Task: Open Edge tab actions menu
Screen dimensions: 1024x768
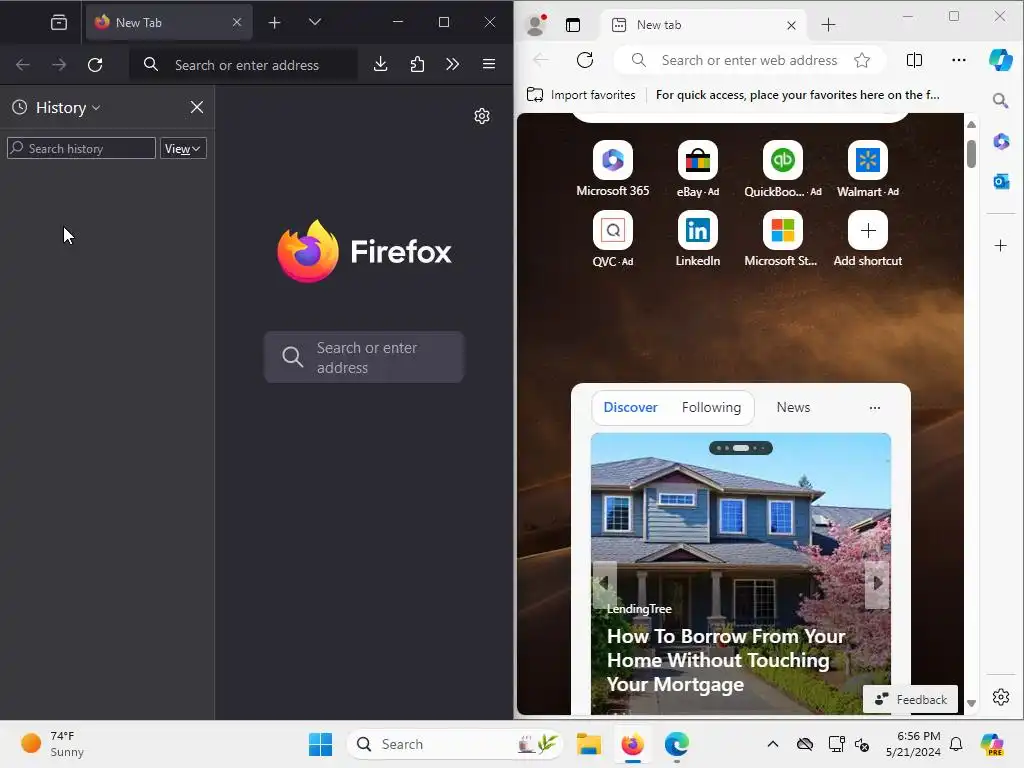Action: [x=573, y=25]
